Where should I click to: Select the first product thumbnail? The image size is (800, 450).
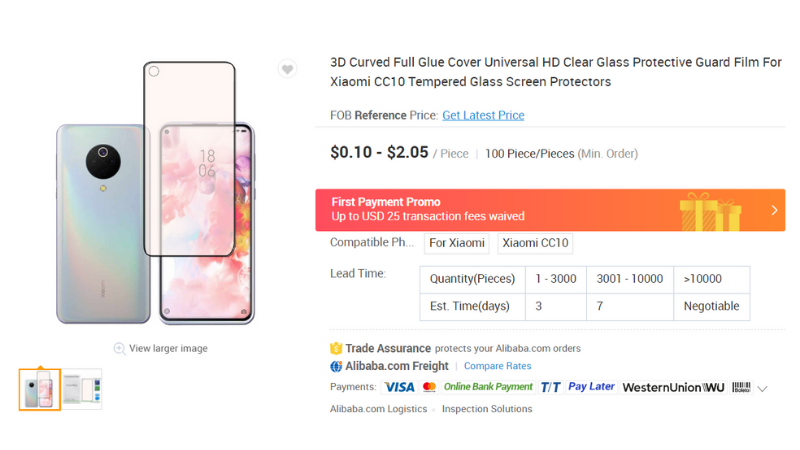40,389
